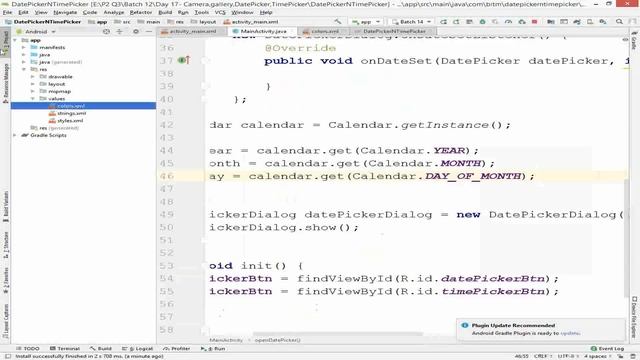Click the editor vertical scrollbar
640x360 pixels.
(627, 237)
